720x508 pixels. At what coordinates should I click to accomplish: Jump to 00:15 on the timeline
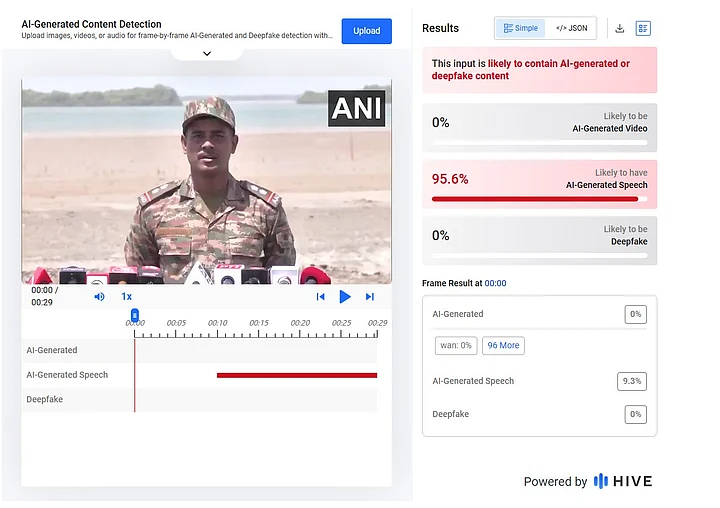coord(258,323)
